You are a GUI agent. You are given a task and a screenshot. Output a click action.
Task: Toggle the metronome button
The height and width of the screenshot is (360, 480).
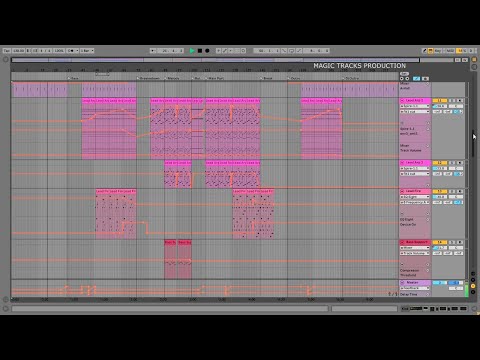coord(71,51)
